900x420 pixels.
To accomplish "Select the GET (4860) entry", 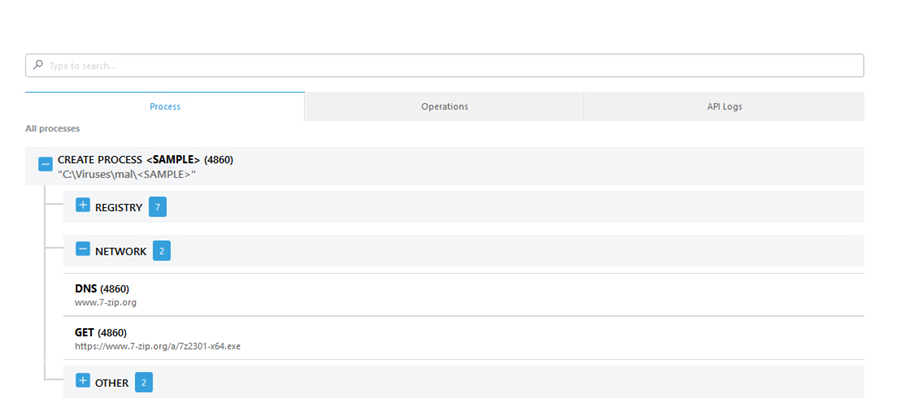I will [x=463, y=339].
